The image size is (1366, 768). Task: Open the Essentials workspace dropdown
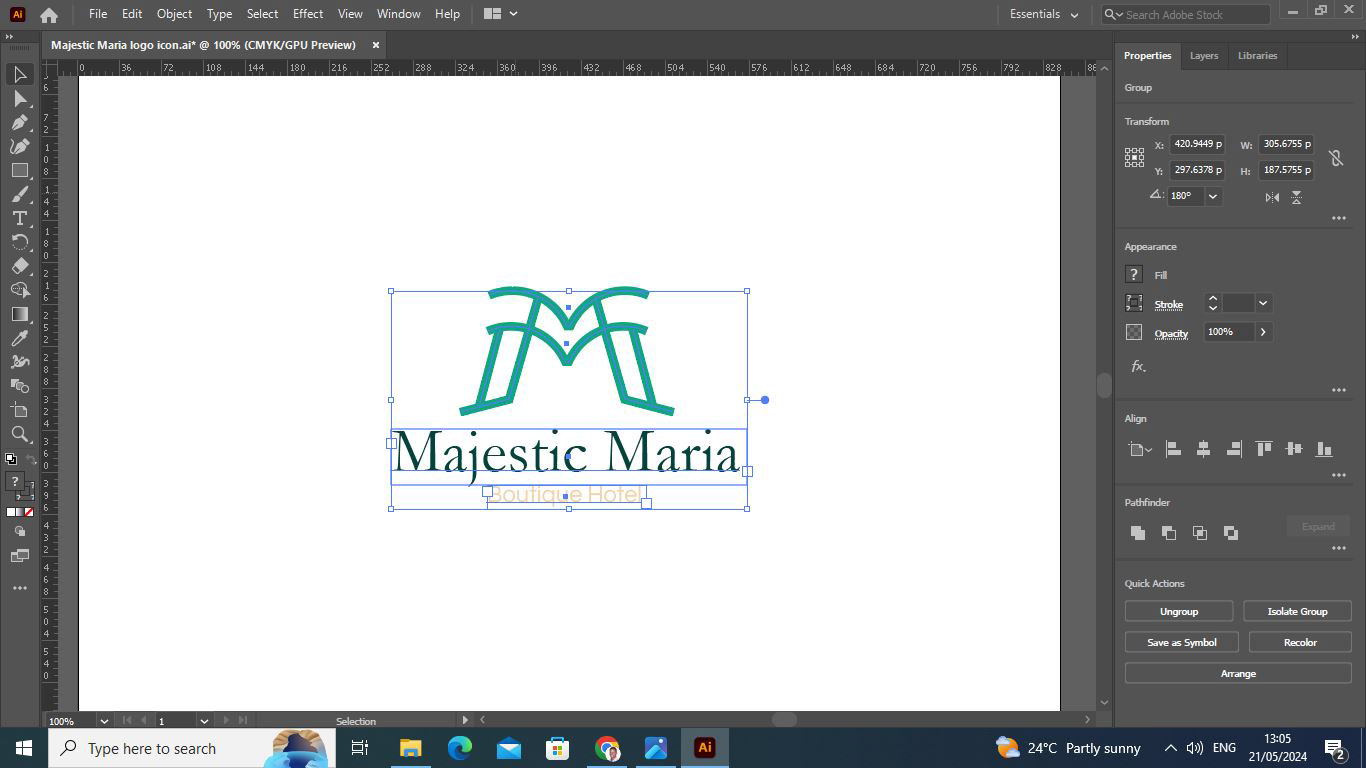(1044, 14)
